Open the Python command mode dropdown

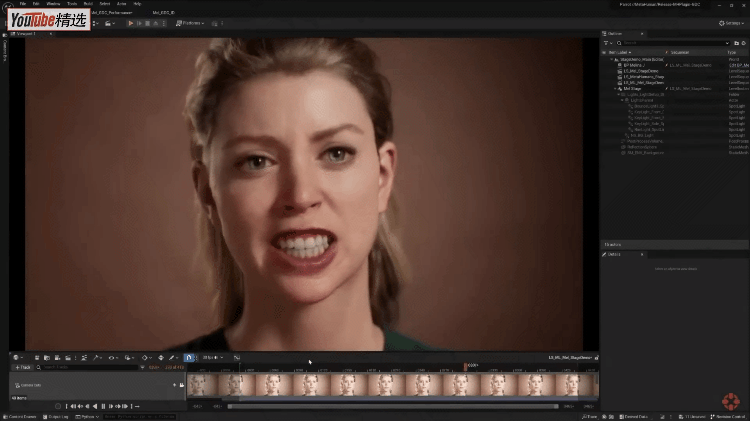pos(87,417)
